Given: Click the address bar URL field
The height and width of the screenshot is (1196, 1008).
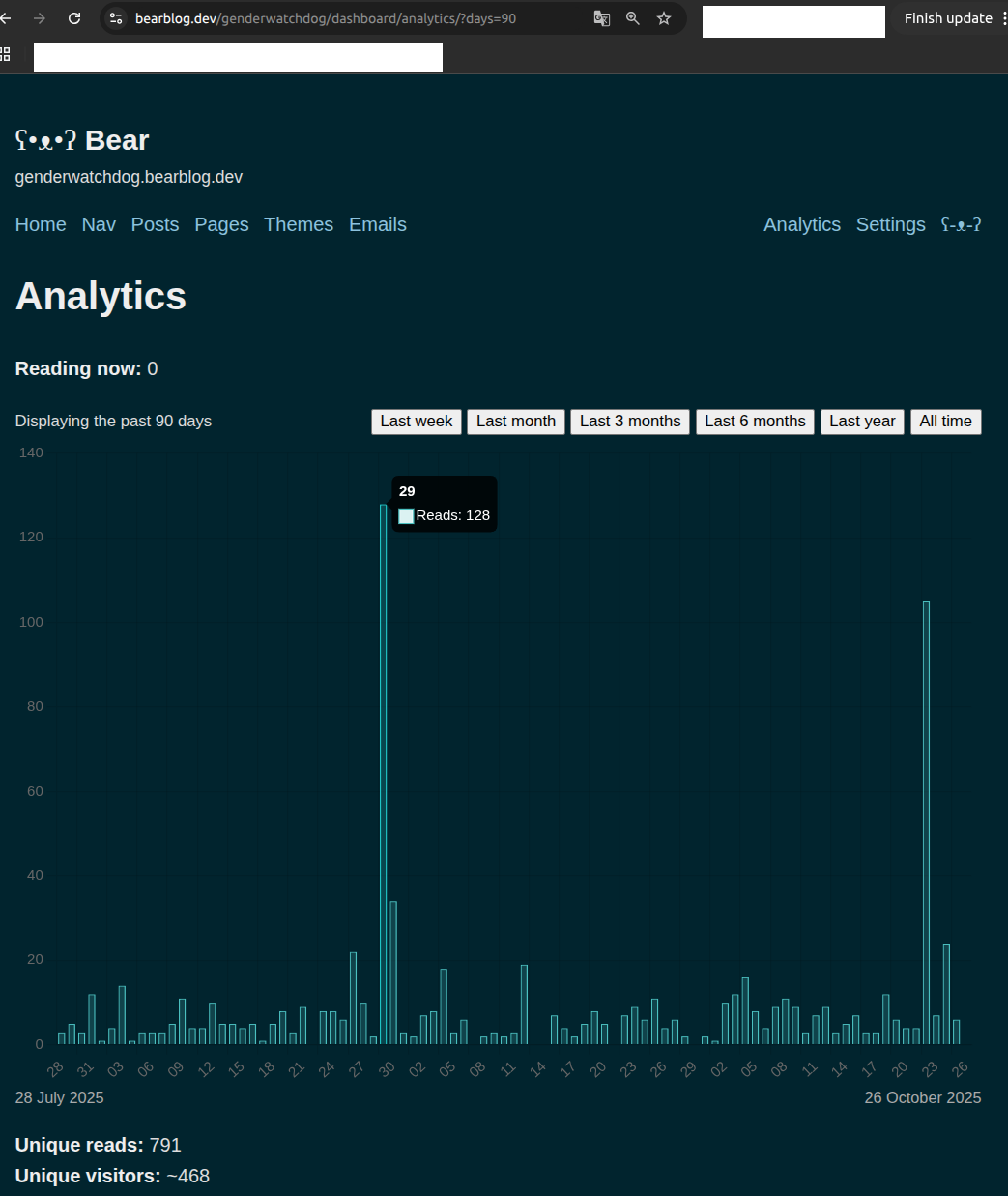Looking at the screenshot, I should 348,18.
